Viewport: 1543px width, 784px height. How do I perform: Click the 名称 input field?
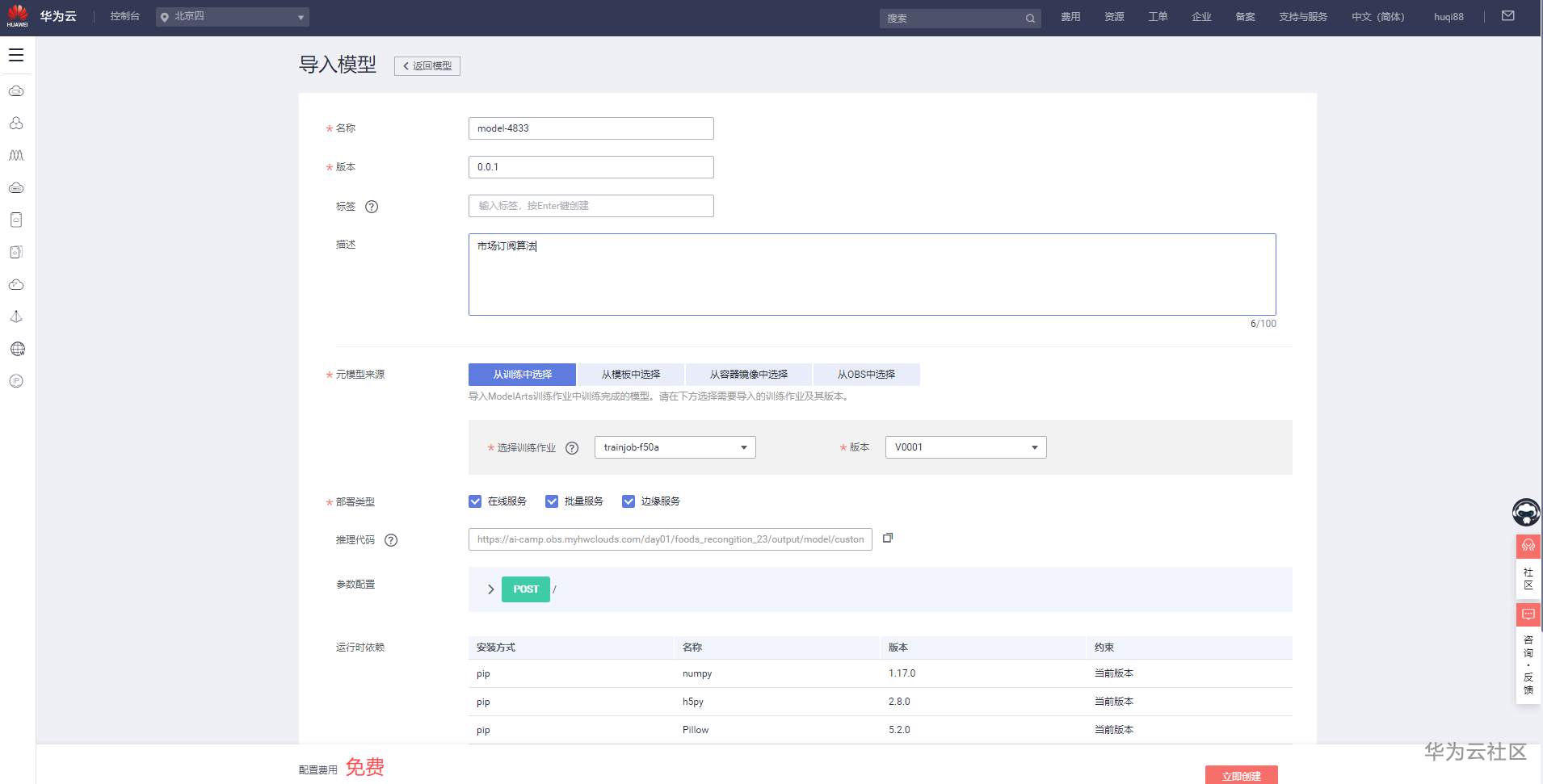coord(591,128)
